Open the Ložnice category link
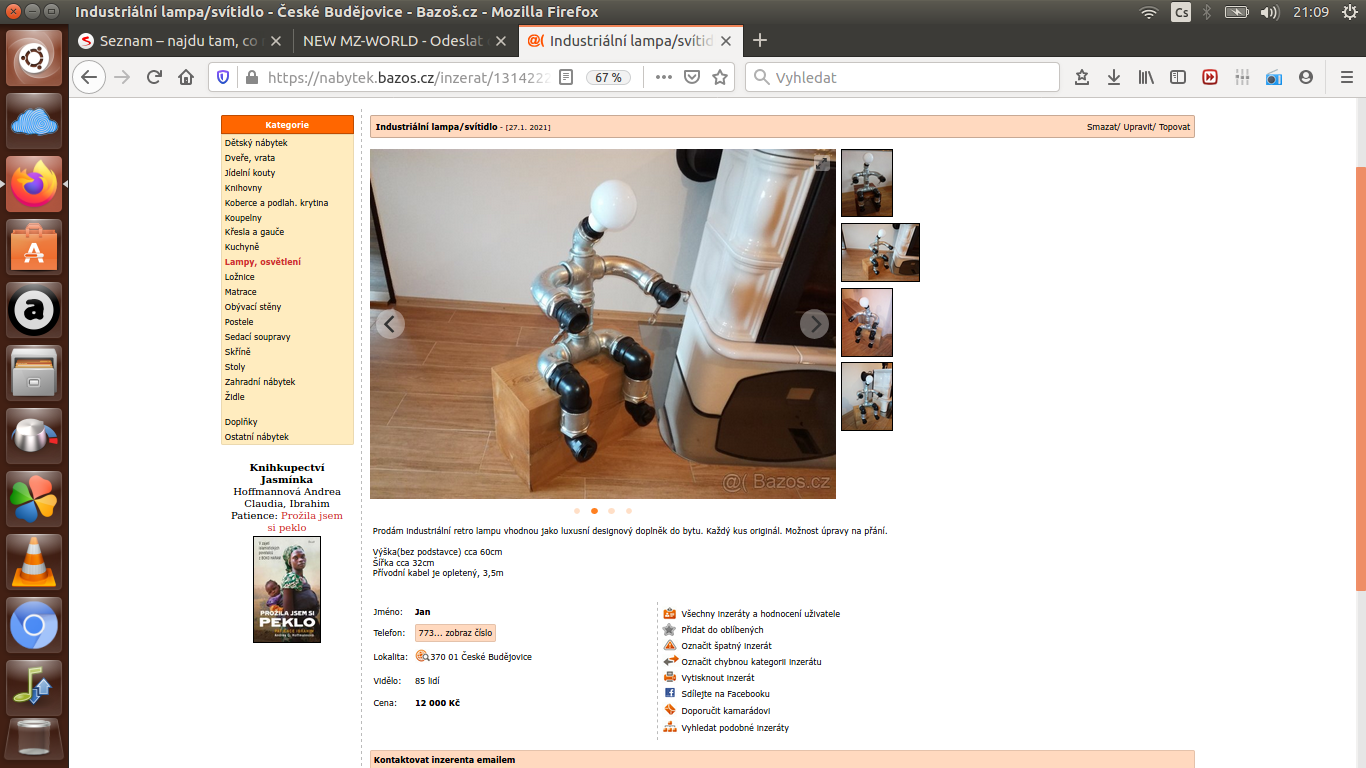Image resolution: width=1366 pixels, height=768 pixels. (x=240, y=277)
